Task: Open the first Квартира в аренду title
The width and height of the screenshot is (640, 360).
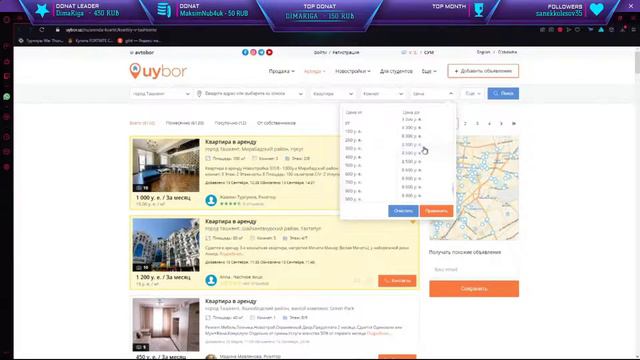Action: [231, 142]
